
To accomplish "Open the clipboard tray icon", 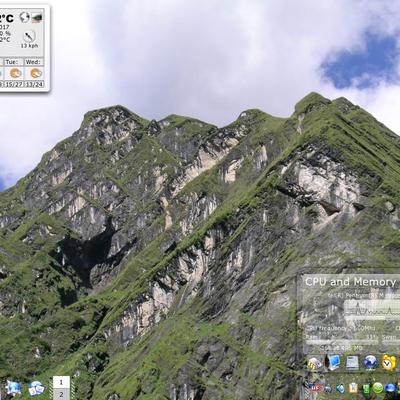I will click(353, 388).
